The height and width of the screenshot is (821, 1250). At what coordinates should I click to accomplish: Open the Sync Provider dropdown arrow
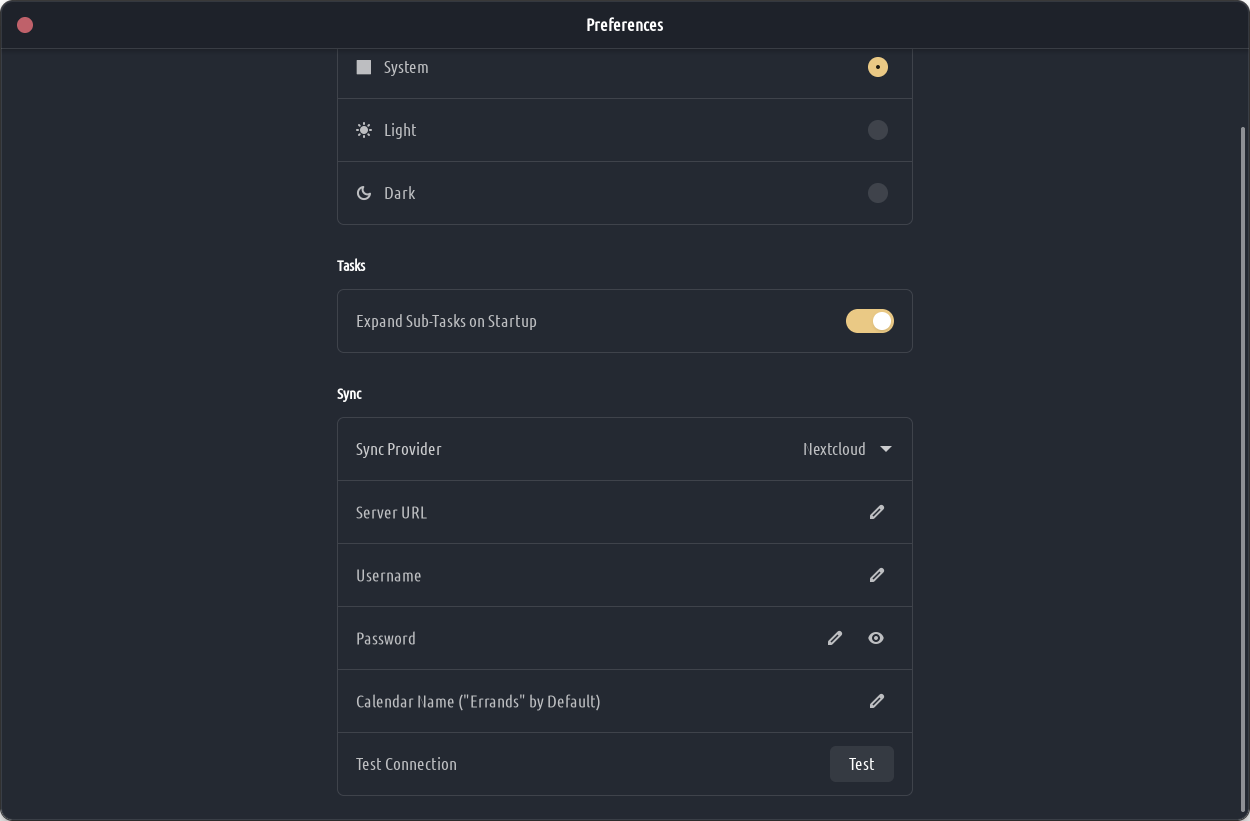[885, 449]
